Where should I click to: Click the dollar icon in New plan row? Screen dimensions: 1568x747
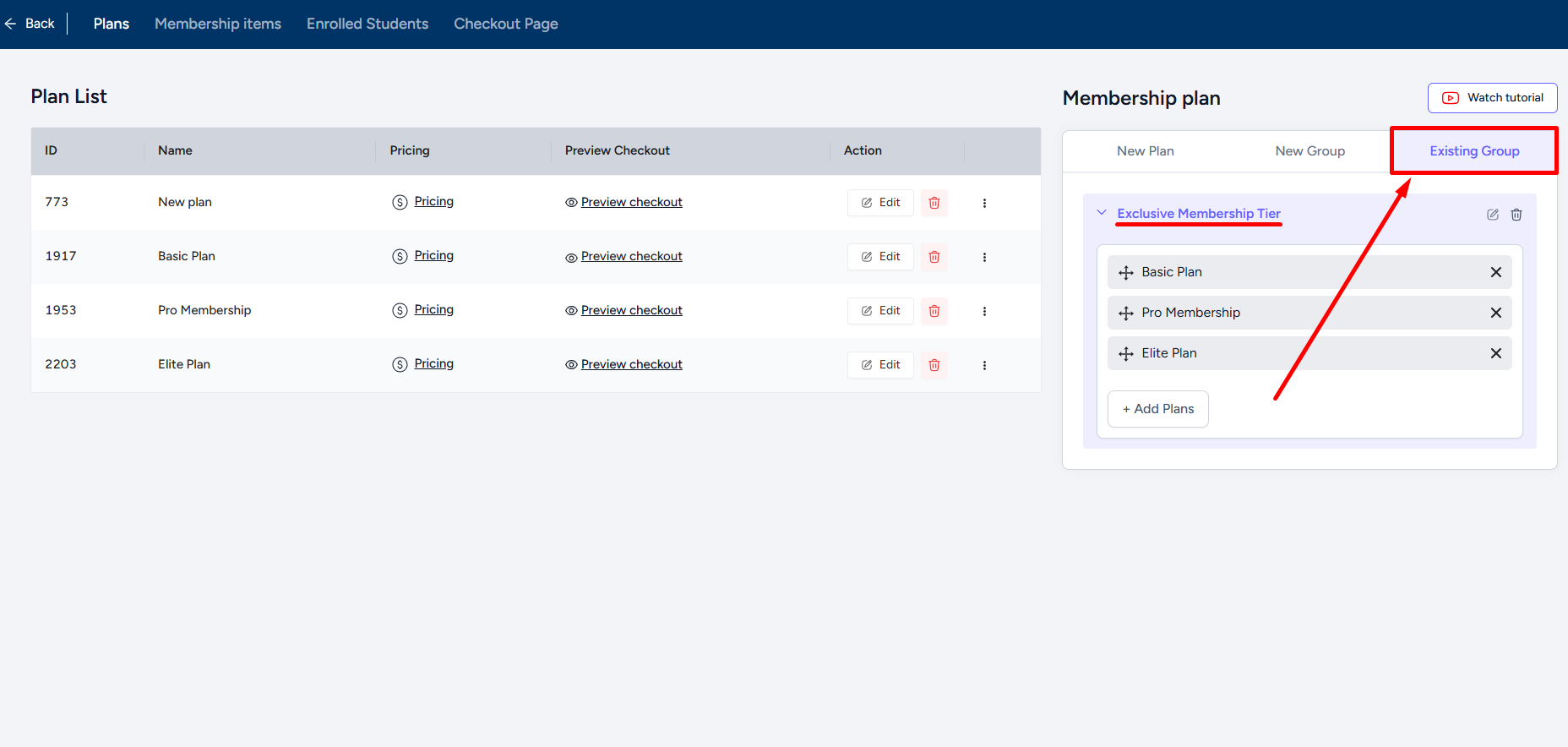[x=400, y=202]
